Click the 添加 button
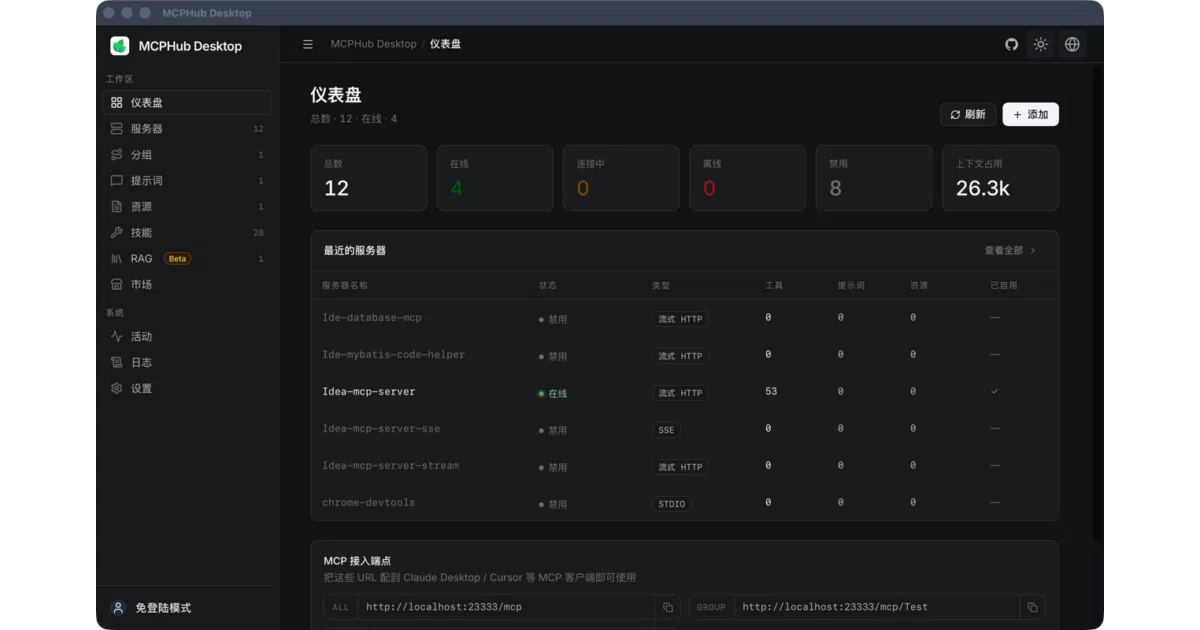The height and width of the screenshot is (630, 1200). 1031,115
